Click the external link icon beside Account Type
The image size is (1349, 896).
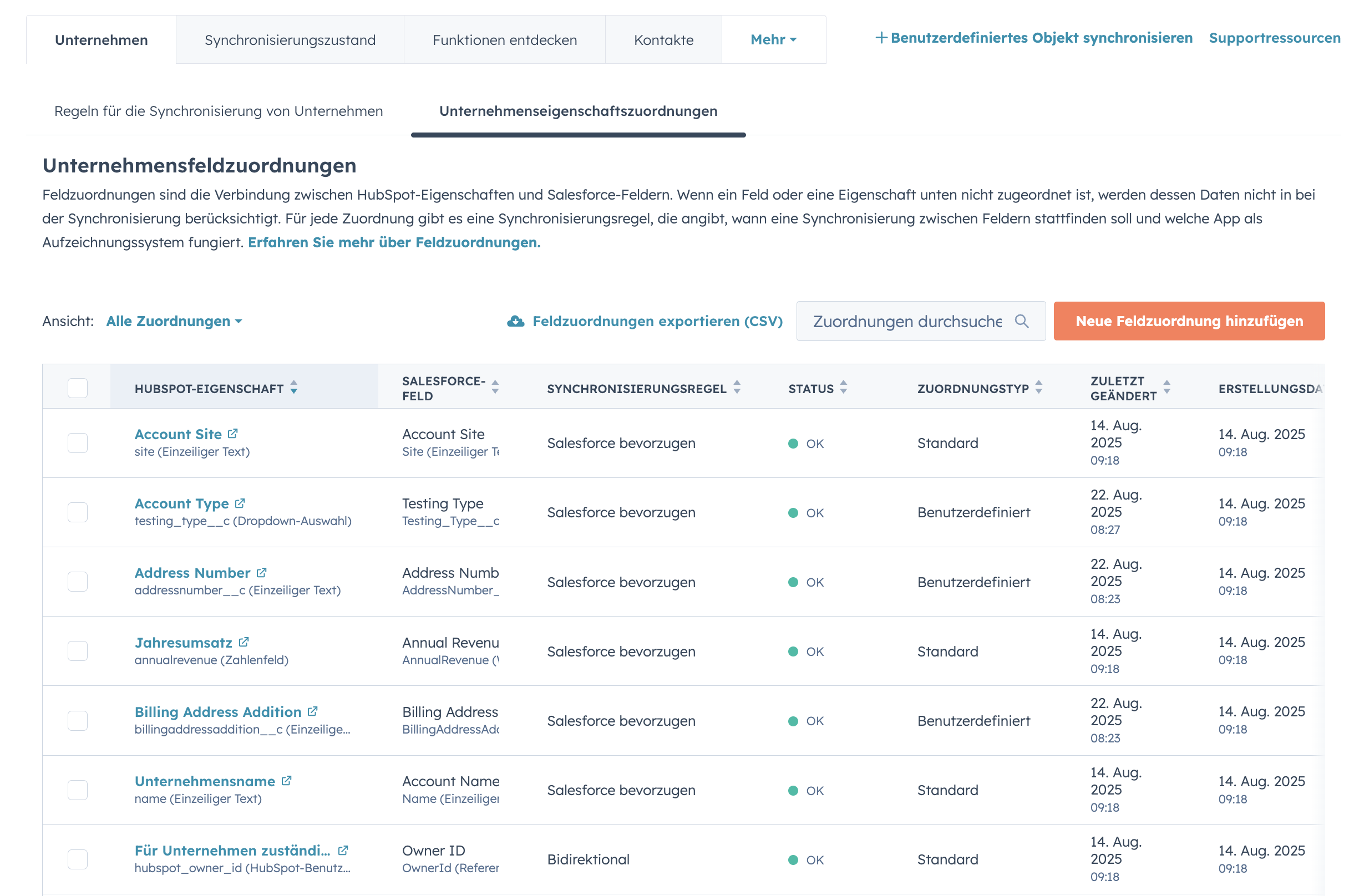[241, 502]
